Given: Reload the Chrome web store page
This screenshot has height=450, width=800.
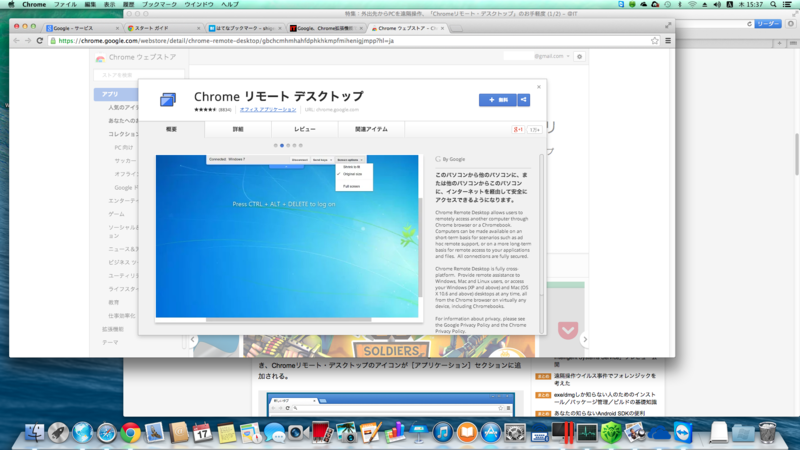Looking at the screenshot, I should [40, 41].
